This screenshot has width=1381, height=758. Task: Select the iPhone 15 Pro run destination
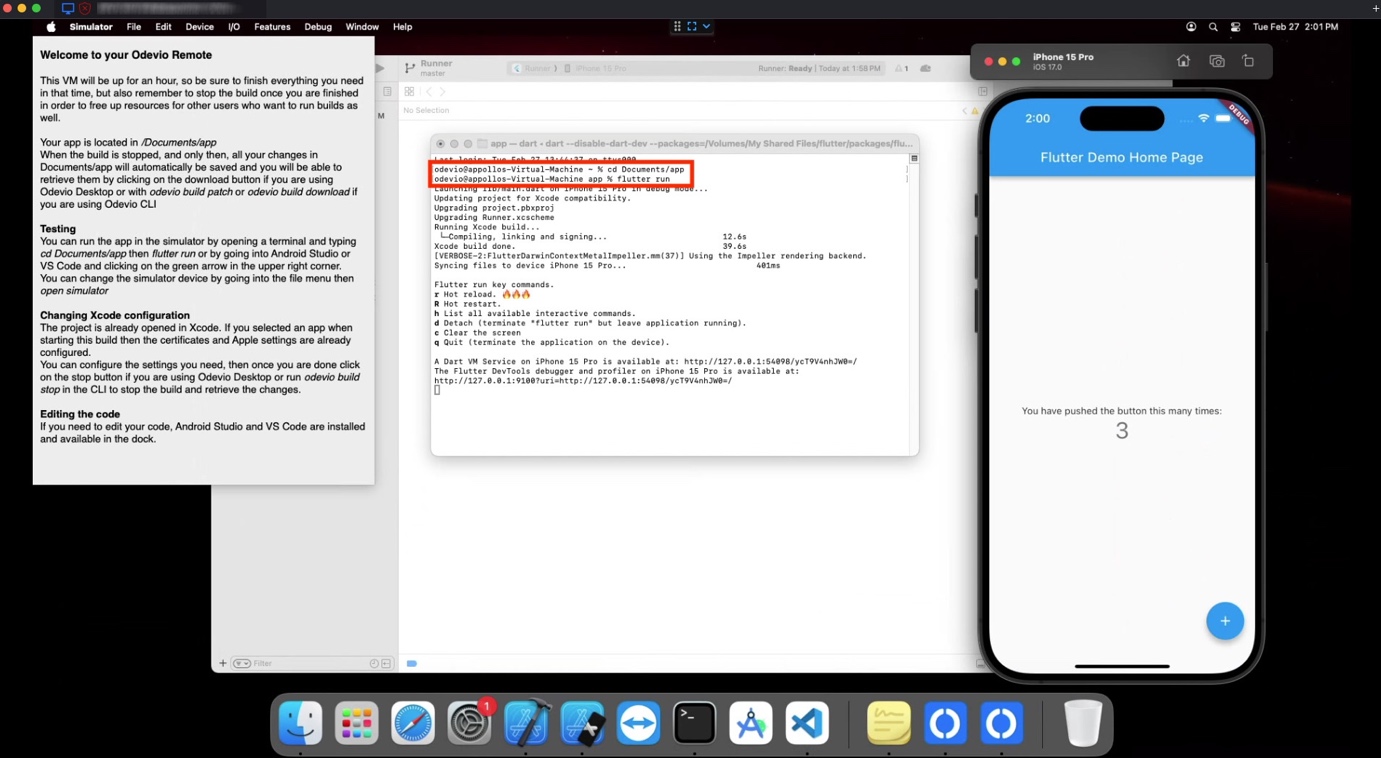point(600,68)
